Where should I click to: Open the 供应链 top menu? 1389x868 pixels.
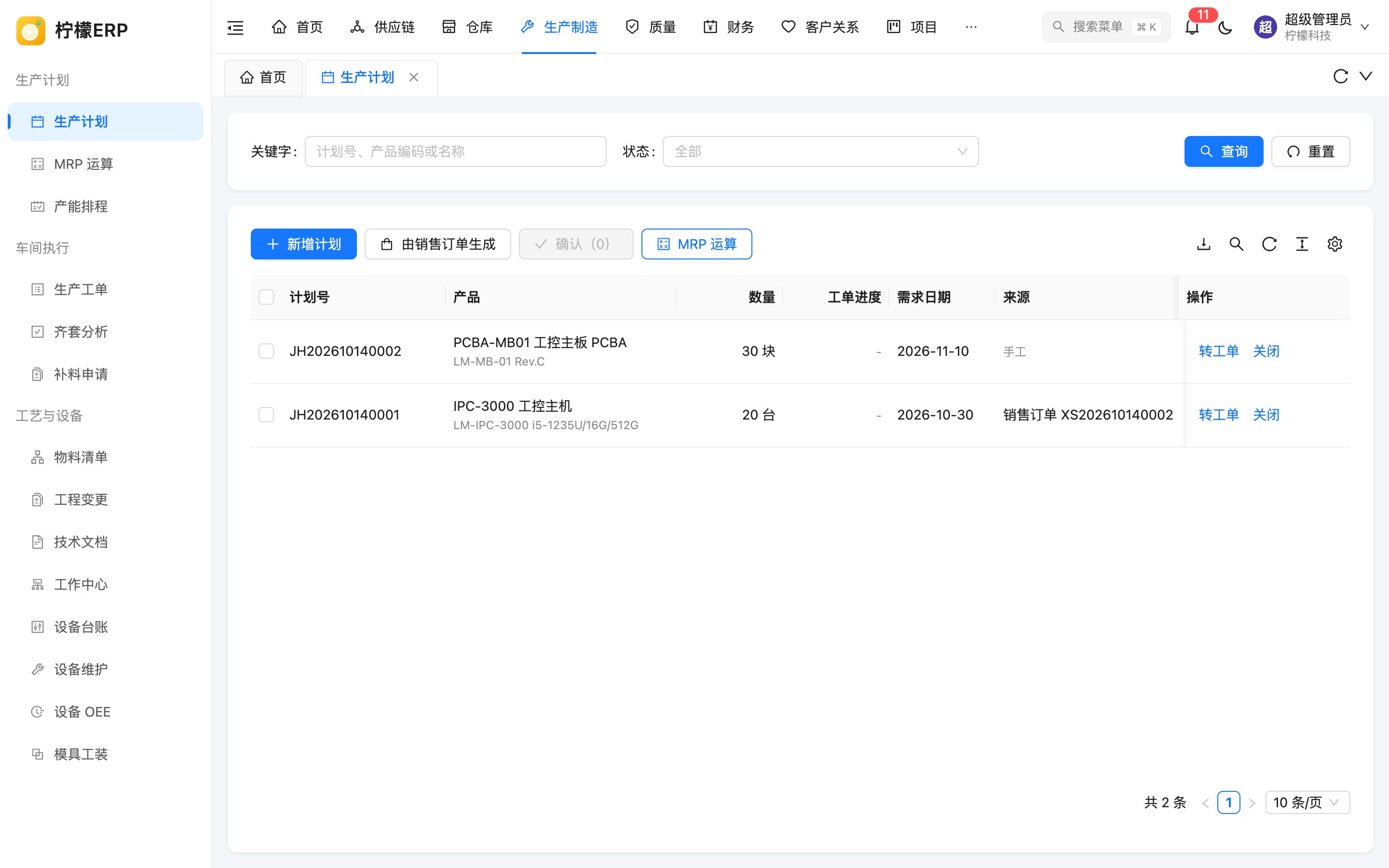coord(382,27)
